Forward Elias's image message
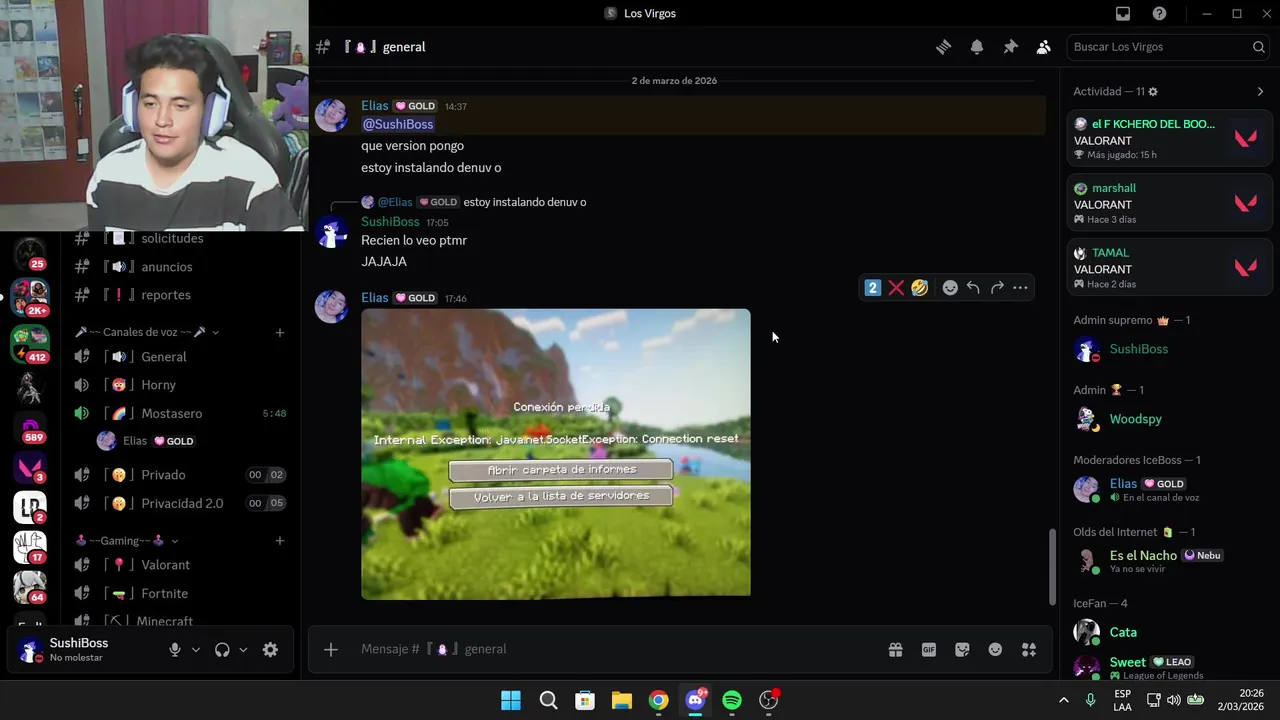 (997, 288)
